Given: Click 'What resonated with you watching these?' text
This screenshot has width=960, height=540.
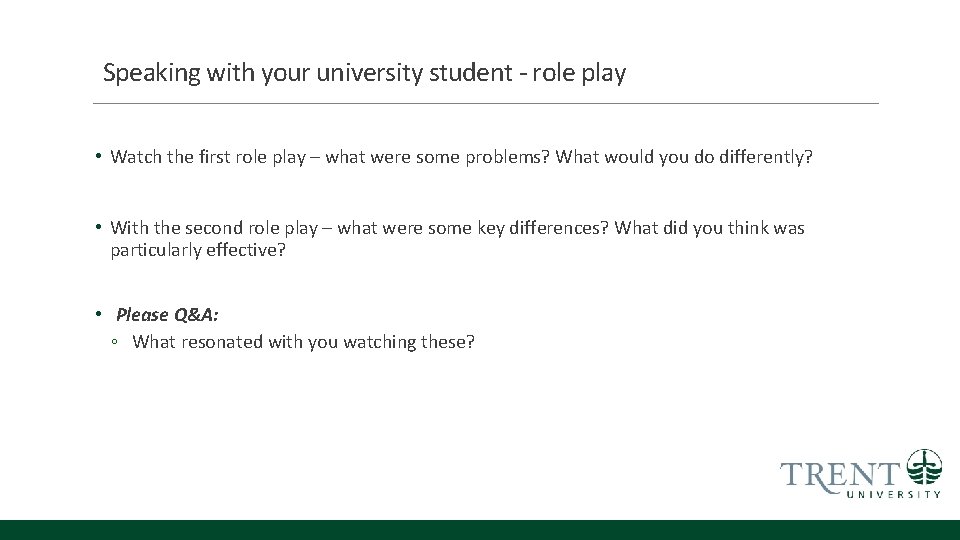Looking at the screenshot, I should (303, 342).
